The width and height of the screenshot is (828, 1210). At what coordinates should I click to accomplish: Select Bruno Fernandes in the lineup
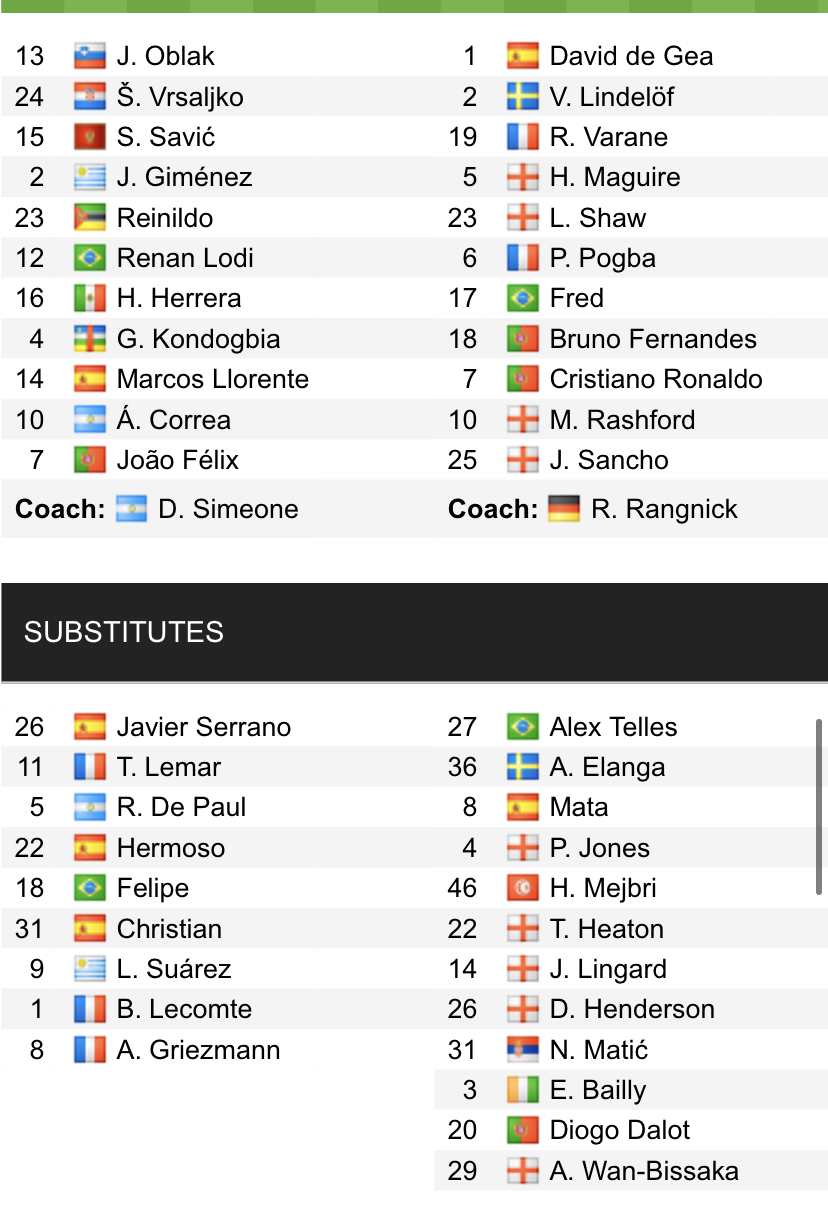pos(653,339)
